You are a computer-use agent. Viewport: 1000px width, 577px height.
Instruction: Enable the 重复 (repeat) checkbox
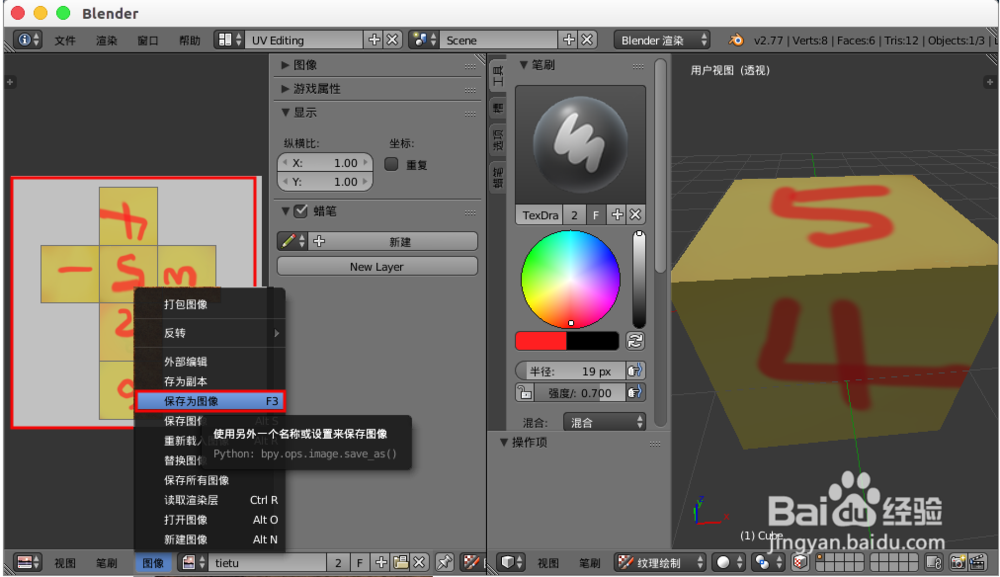tap(392, 164)
